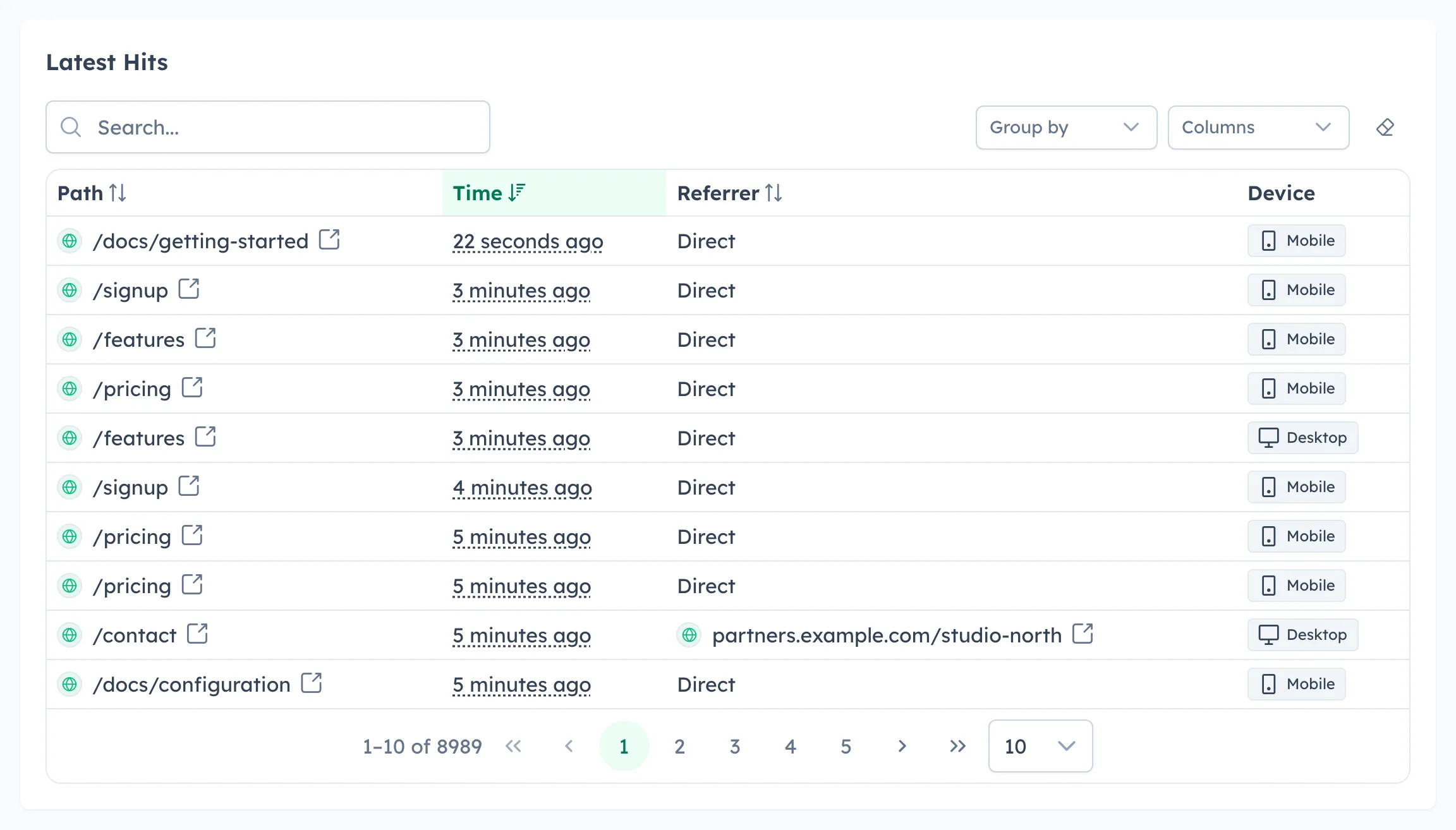
Task: Open rows-per-page dropdown showing 10
Action: (1040, 746)
